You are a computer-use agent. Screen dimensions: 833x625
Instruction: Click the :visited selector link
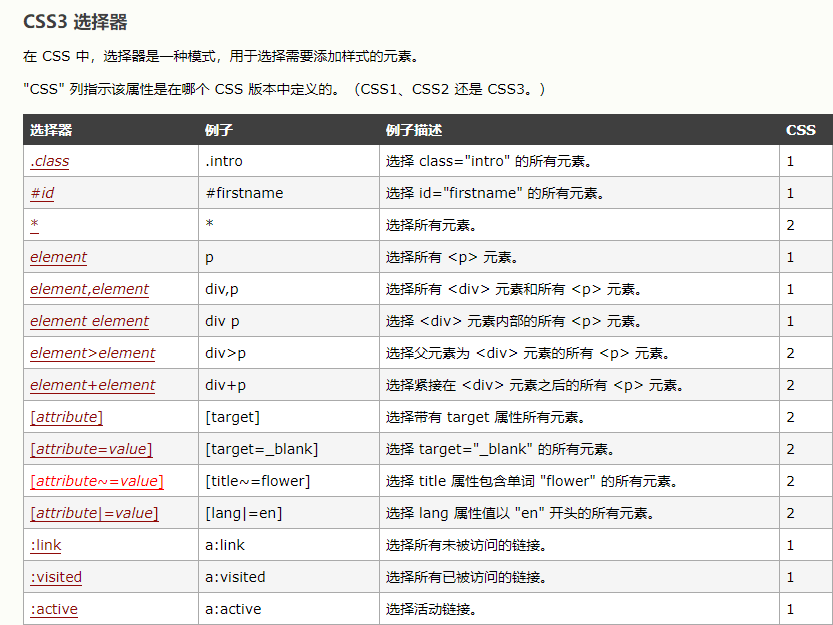pos(56,577)
